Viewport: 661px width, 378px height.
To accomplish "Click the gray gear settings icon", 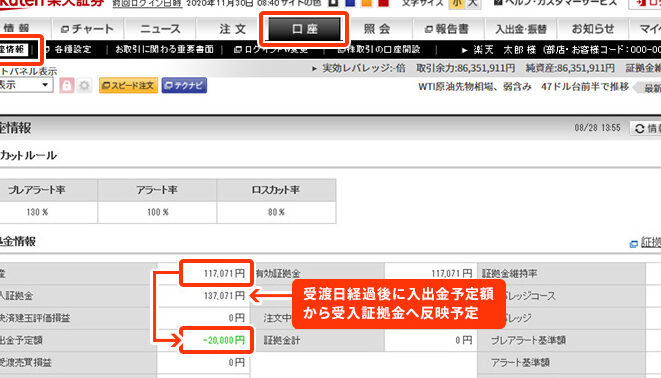I will (84, 86).
